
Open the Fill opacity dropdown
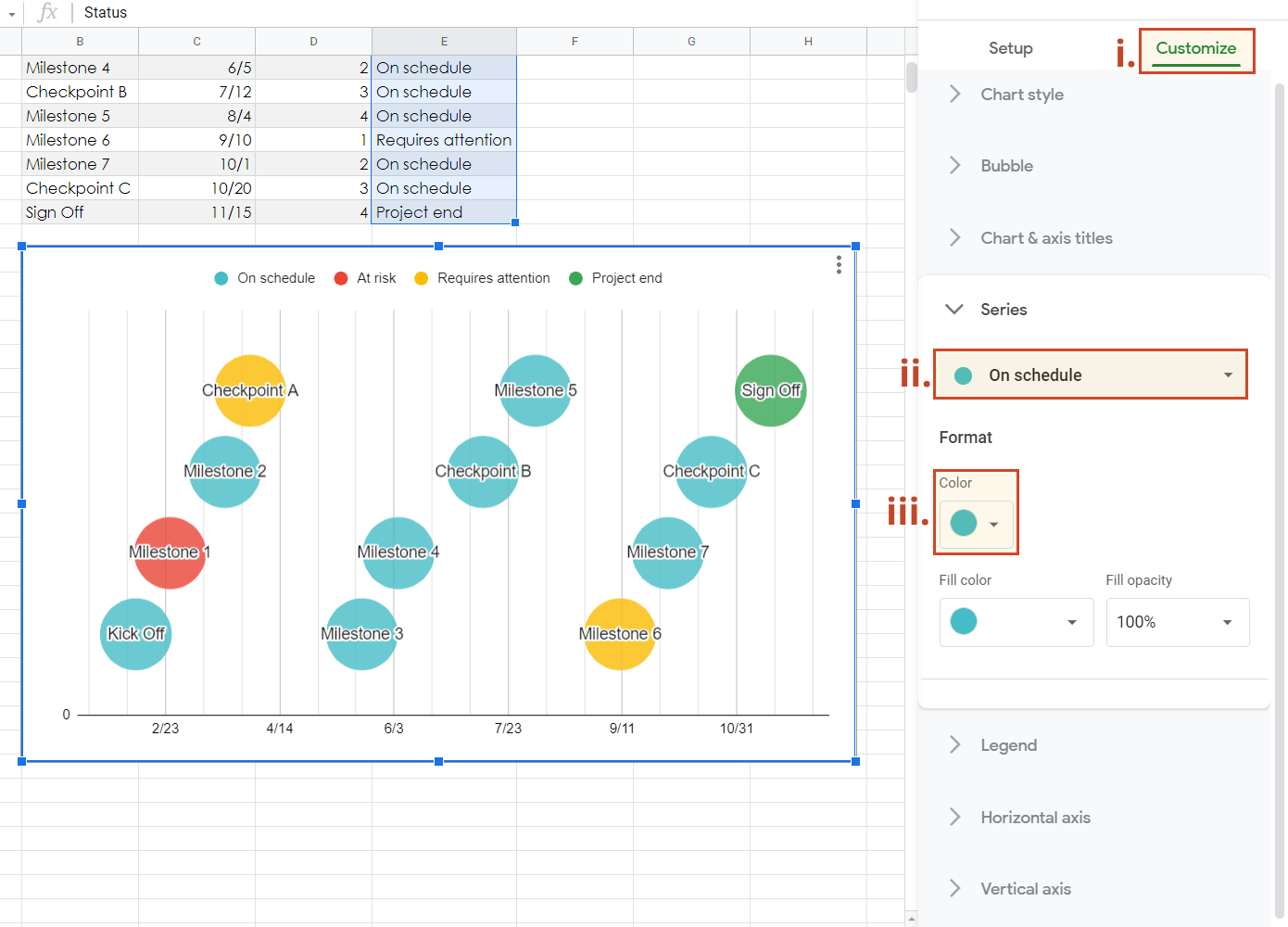click(x=1227, y=622)
